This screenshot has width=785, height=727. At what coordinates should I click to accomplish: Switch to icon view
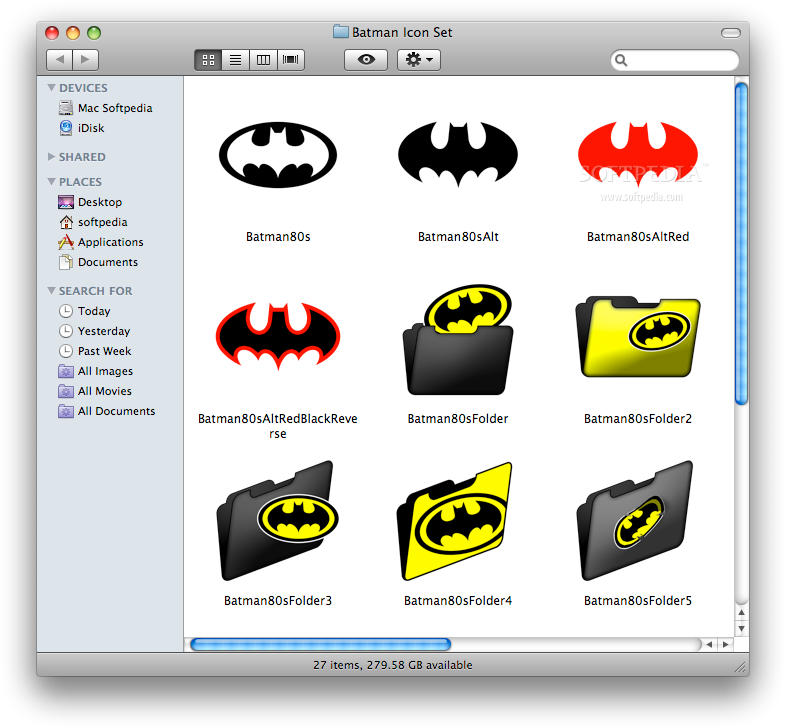(x=208, y=60)
